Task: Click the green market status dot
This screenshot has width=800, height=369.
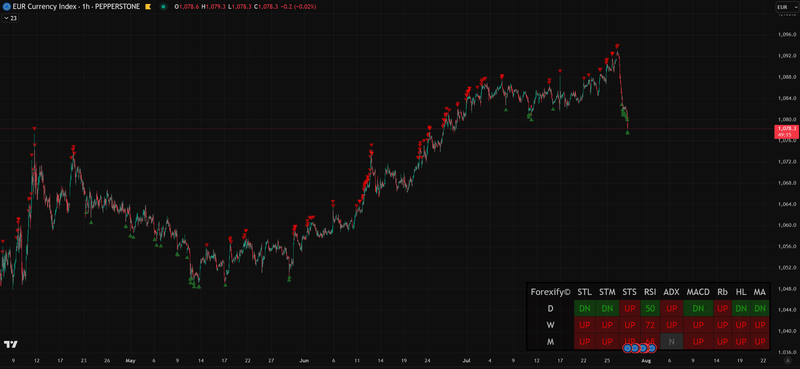Action: (x=163, y=7)
